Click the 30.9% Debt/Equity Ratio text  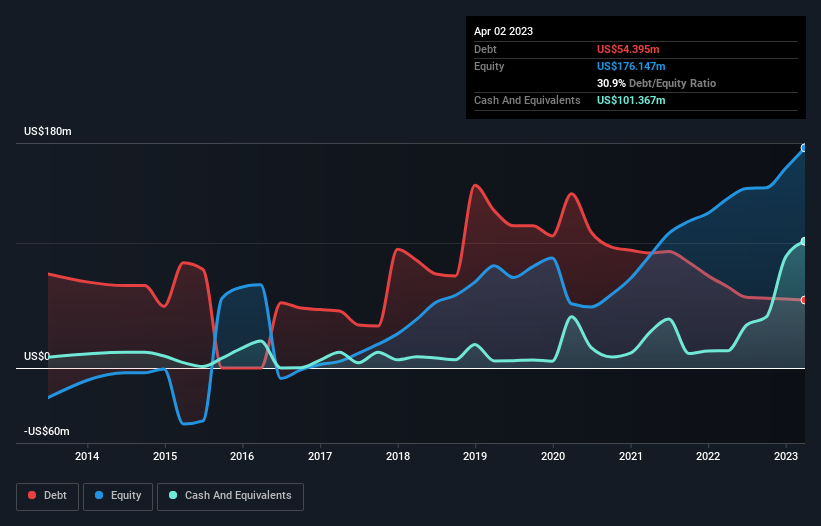point(656,83)
